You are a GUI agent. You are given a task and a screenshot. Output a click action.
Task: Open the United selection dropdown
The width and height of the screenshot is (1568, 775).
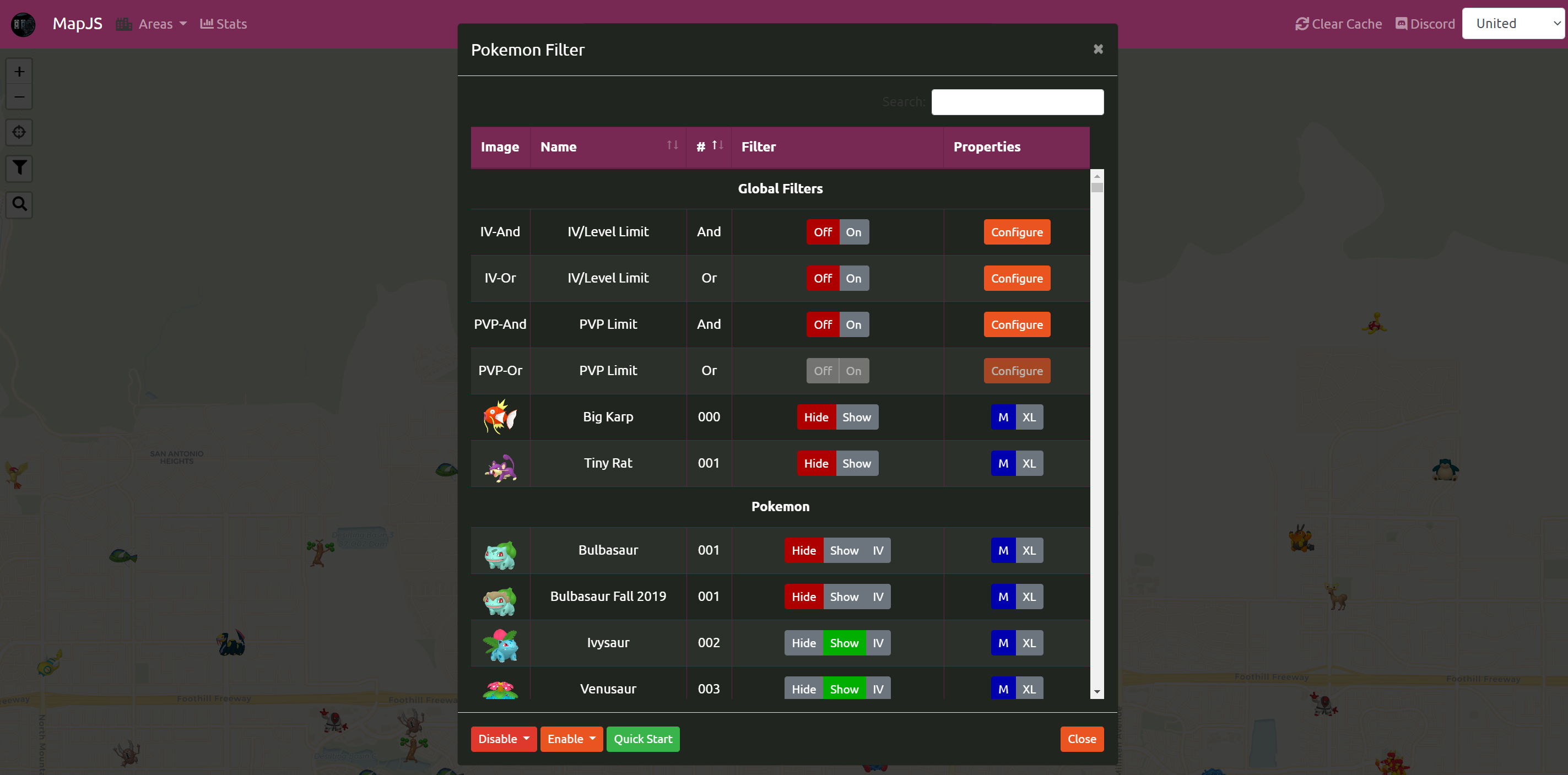(1513, 24)
